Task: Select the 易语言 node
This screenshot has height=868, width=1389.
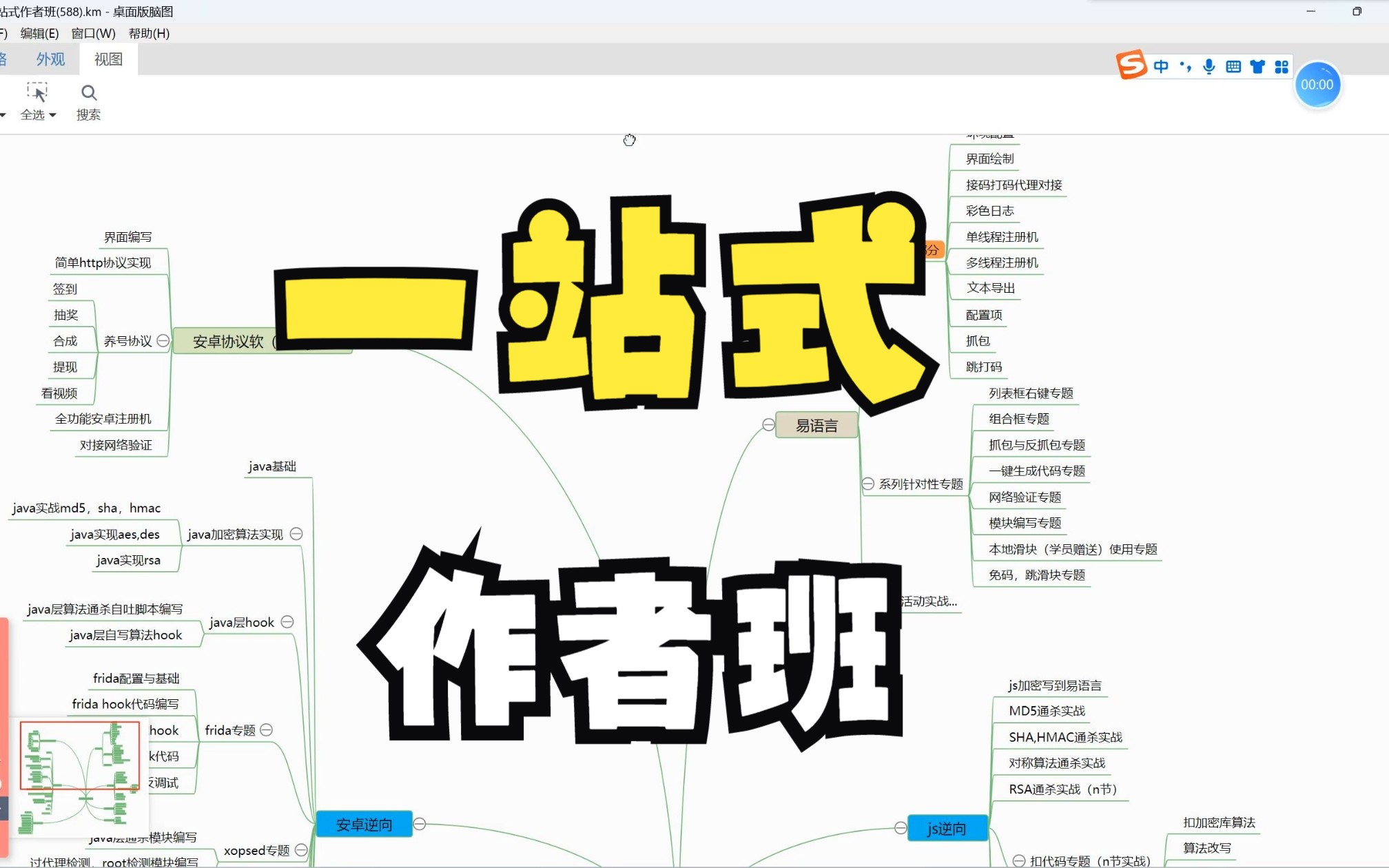Action: click(816, 425)
